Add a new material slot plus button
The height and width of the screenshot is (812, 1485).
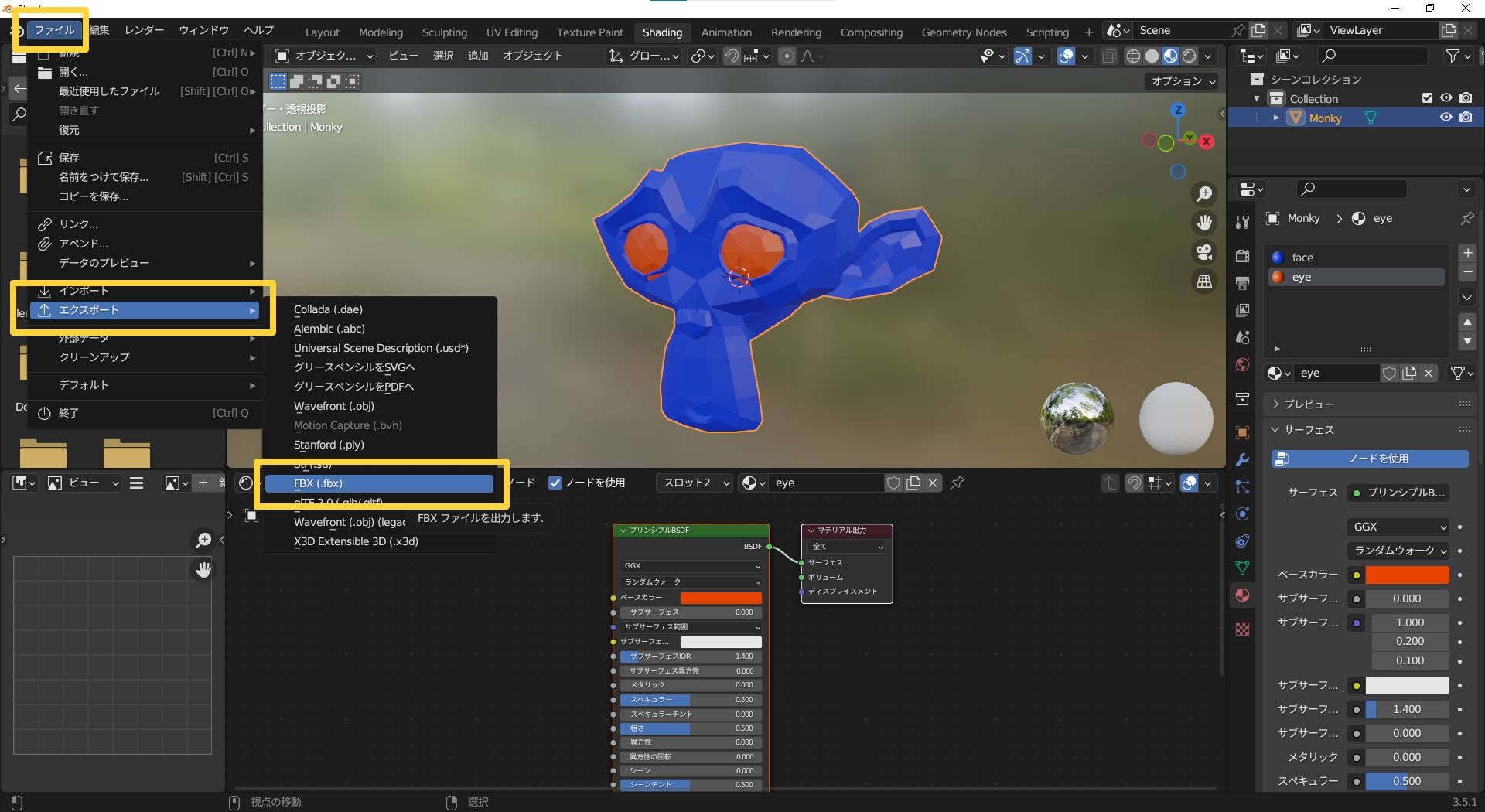click(1467, 253)
